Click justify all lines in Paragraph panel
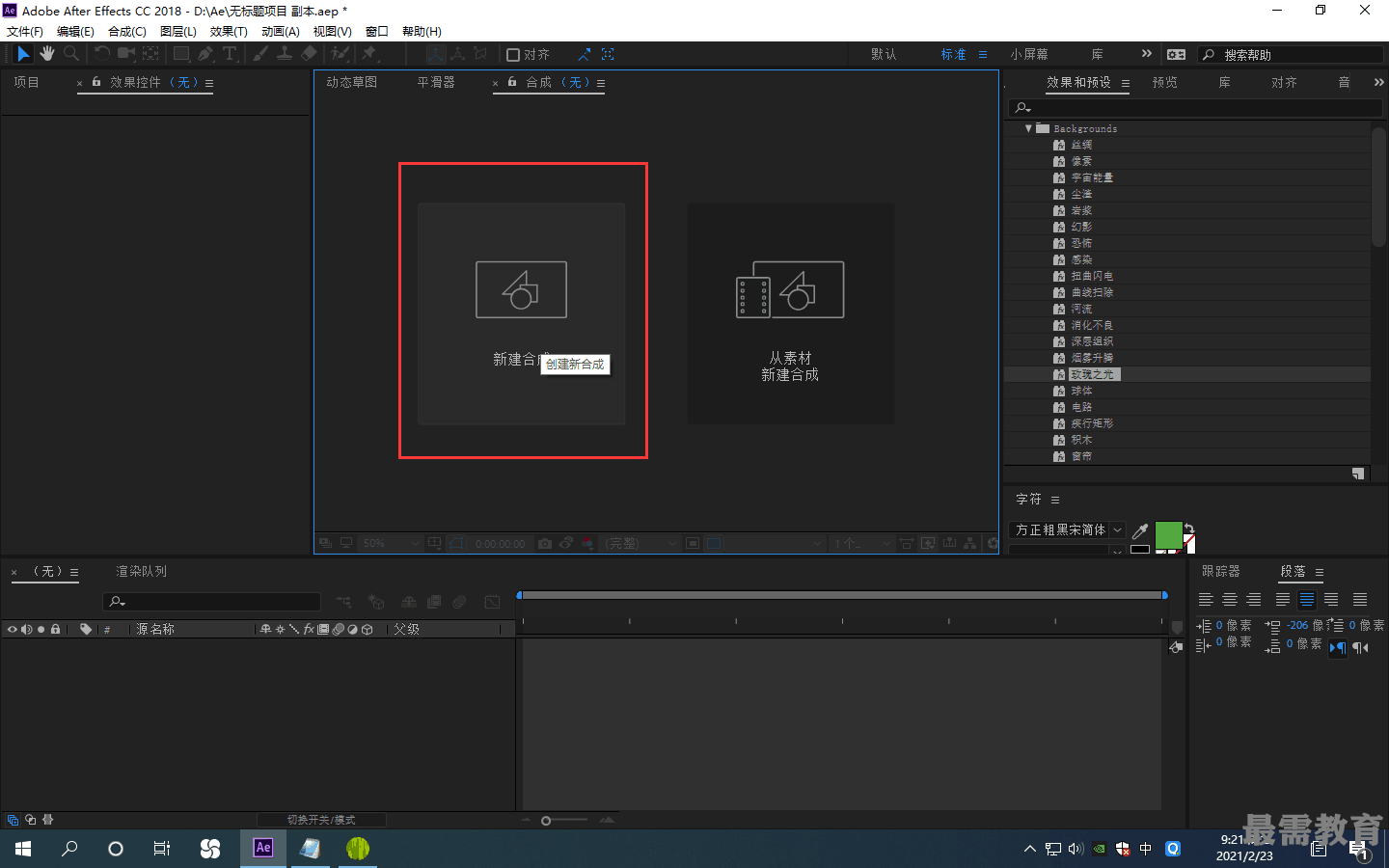 pyautogui.click(x=1360, y=600)
